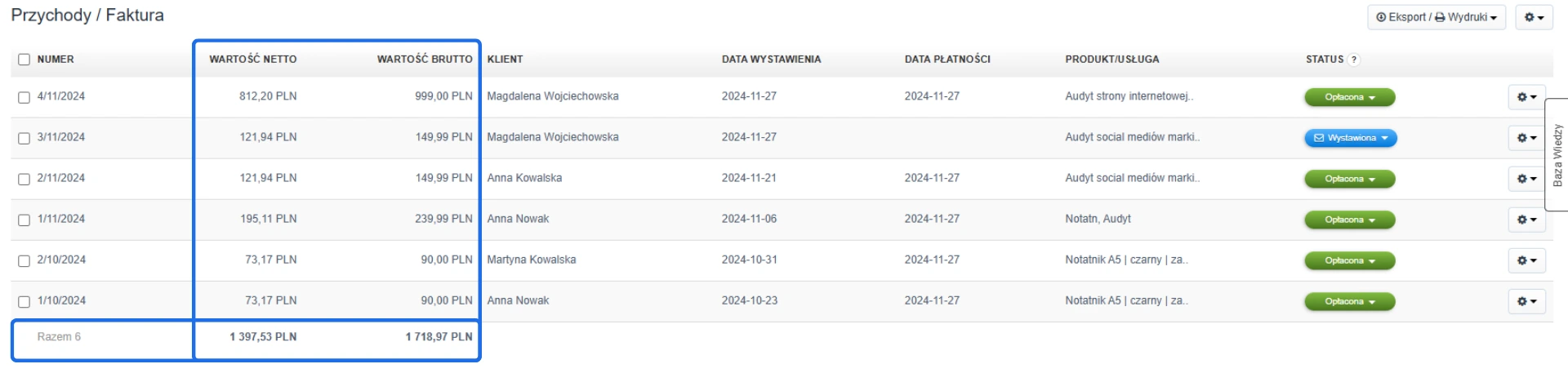The image size is (1568, 373).
Task: Expand the Eksport / Wydruki dropdown
Action: (x=1436, y=17)
